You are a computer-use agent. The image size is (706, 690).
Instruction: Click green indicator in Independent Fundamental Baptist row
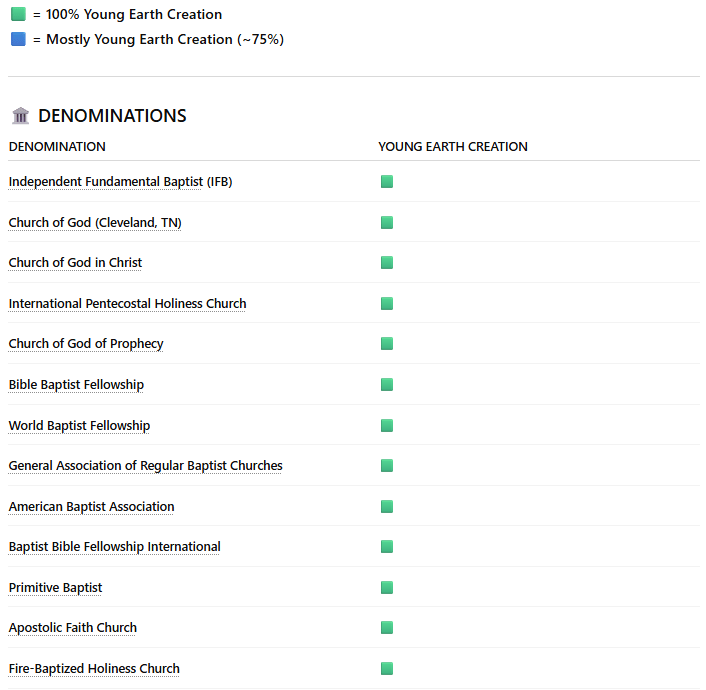click(387, 182)
